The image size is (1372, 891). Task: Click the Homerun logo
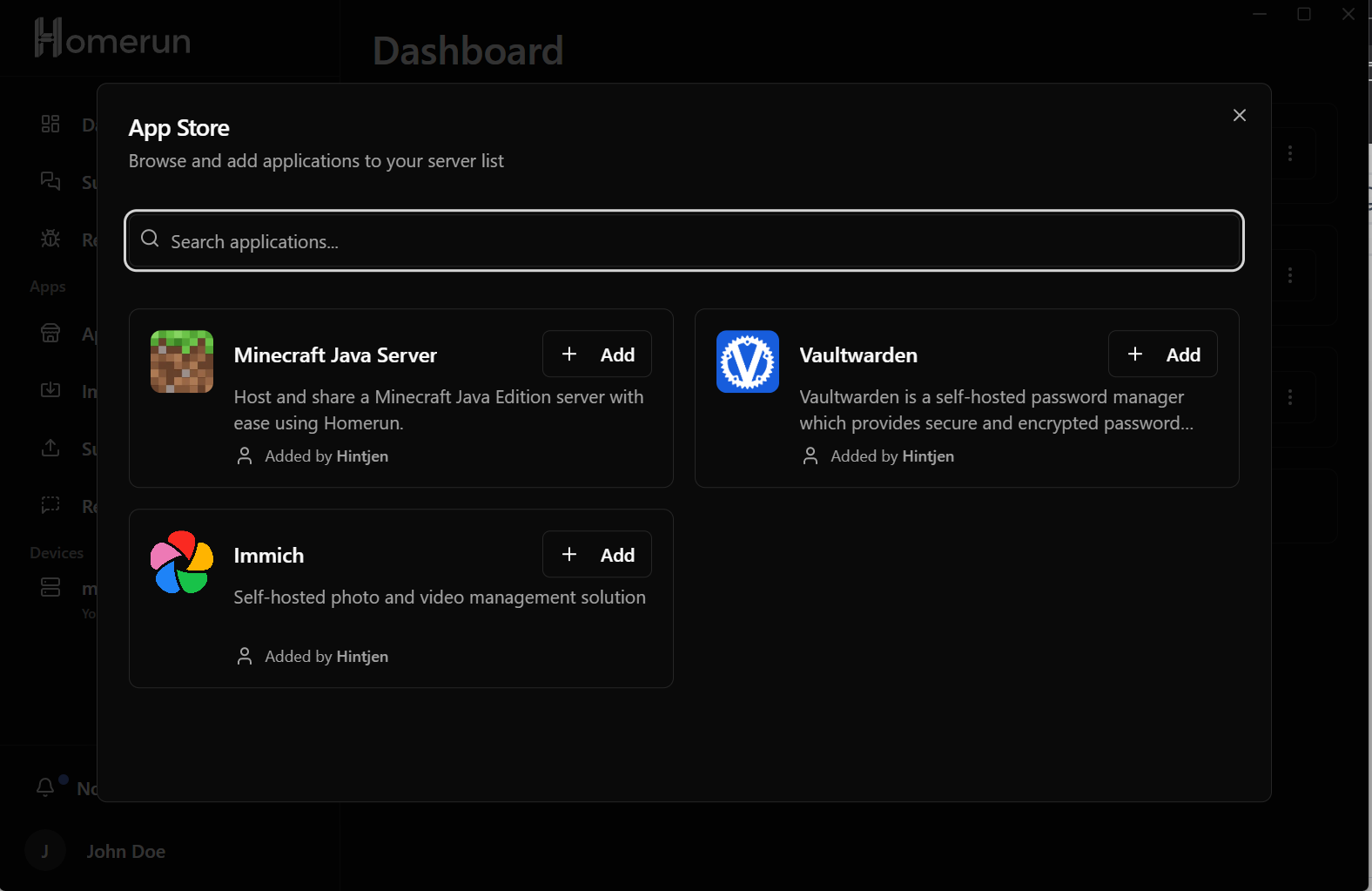pos(112,39)
